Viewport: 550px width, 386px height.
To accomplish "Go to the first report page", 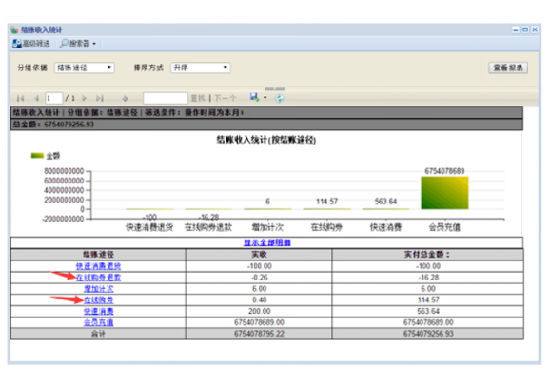I will click(x=21, y=98).
